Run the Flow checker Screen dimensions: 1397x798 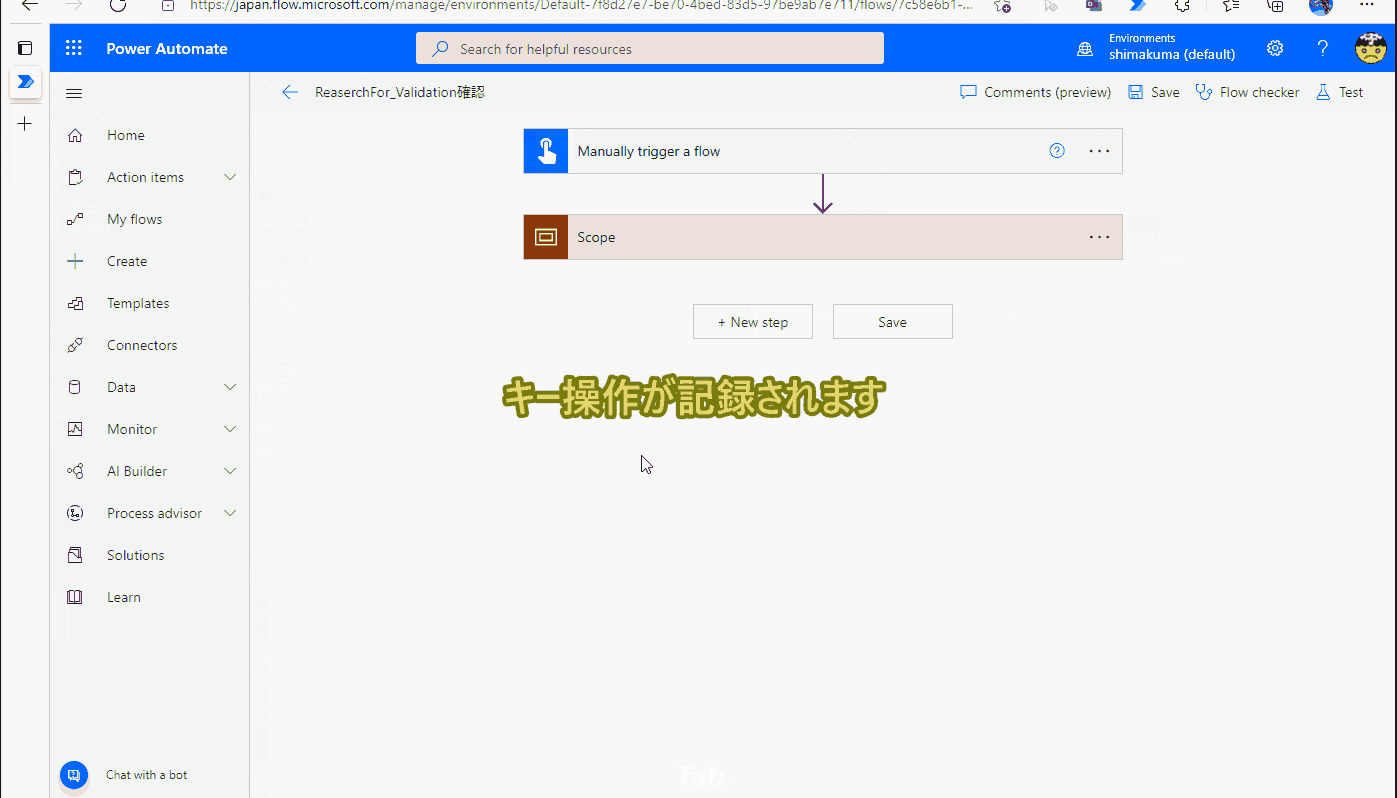1248,92
